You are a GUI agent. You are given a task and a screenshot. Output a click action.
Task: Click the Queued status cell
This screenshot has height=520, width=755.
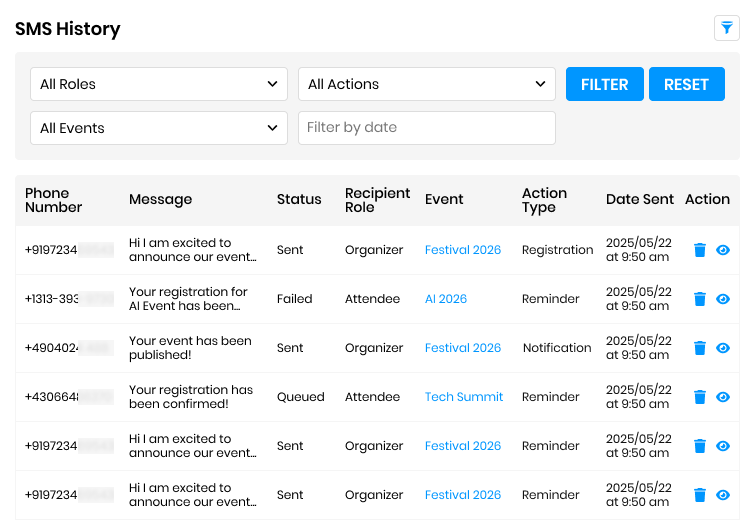click(x=300, y=397)
